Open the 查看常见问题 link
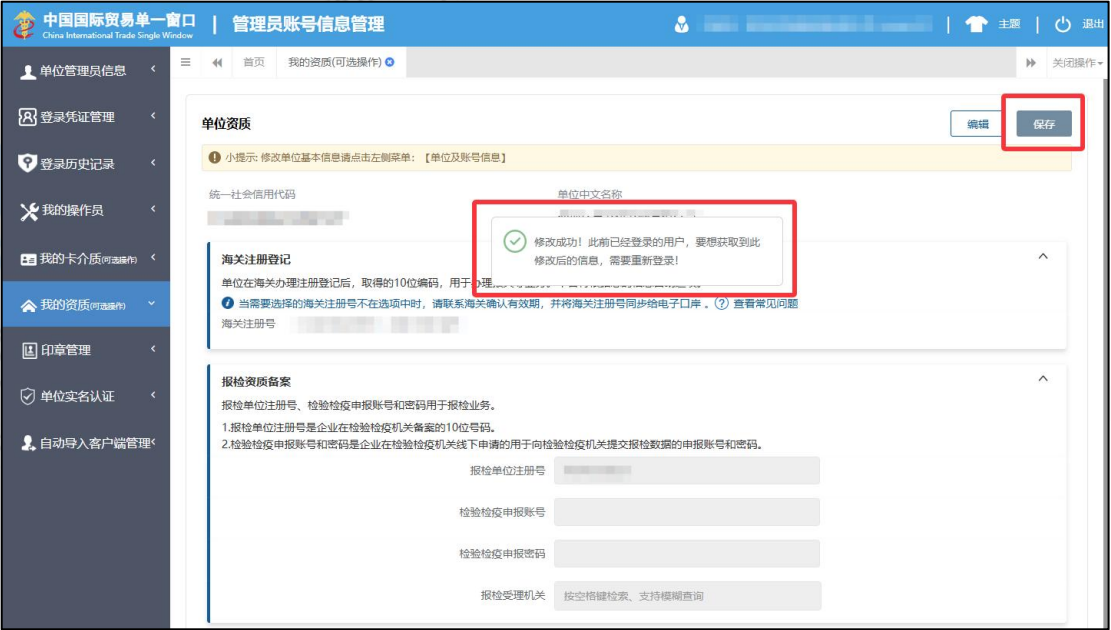This screenshot has width=1111, height=630. pos(765,303)
